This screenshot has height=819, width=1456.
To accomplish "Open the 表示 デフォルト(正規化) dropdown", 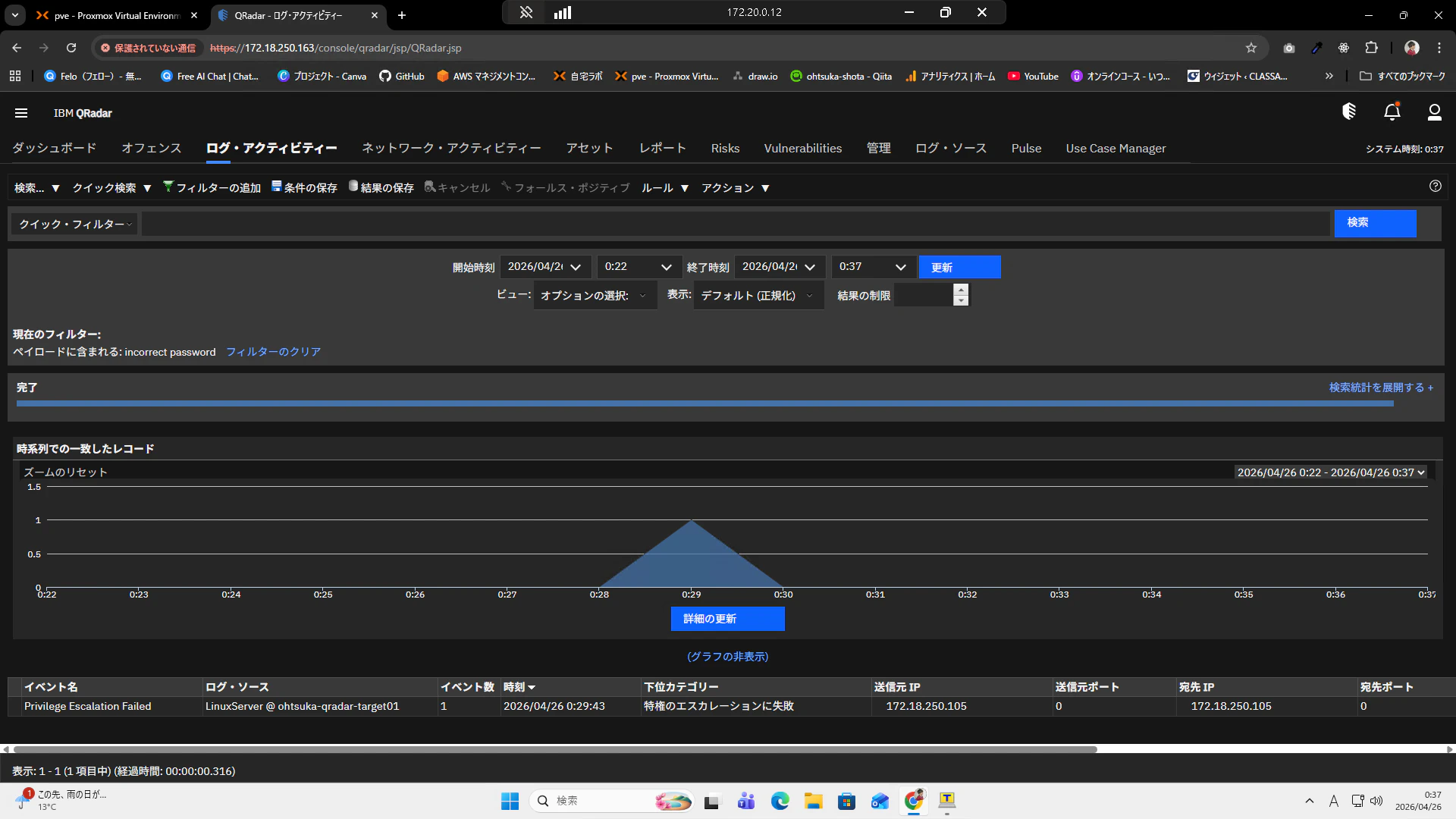I will [x=757, y=296].
